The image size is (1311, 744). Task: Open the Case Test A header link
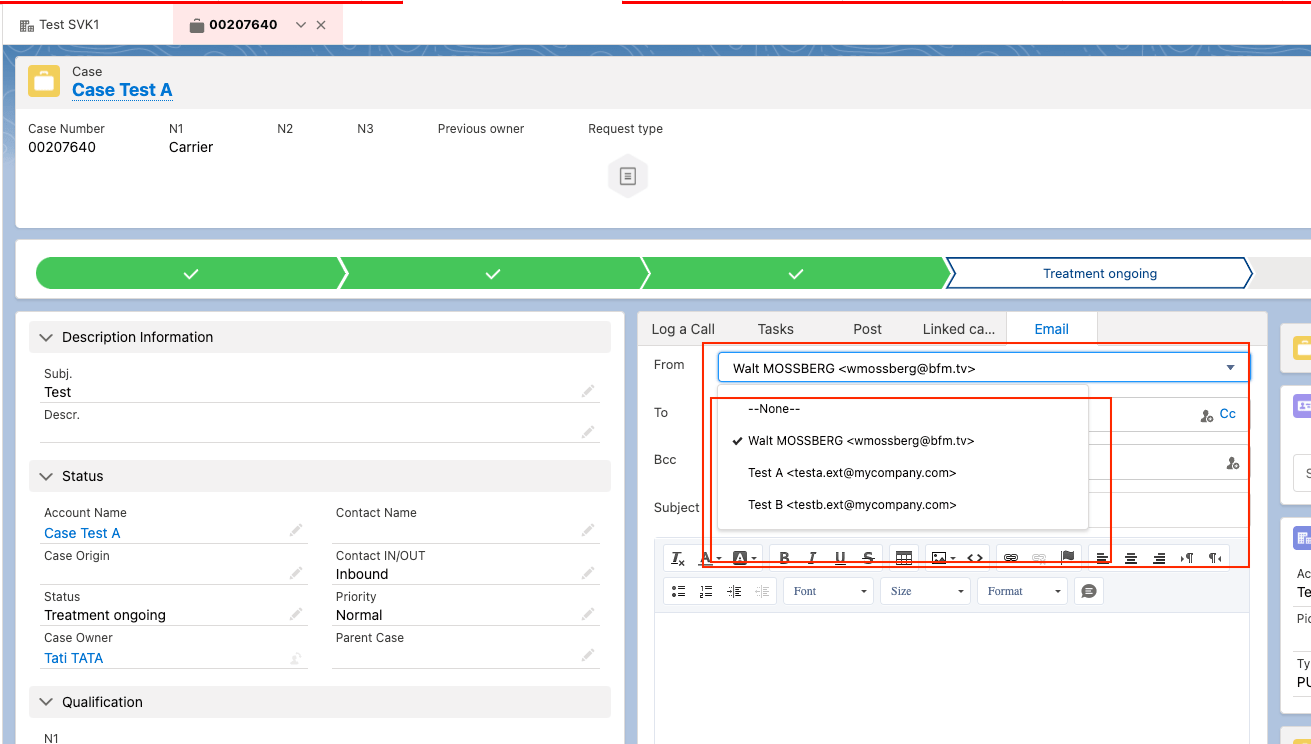(x=122, y=90)
